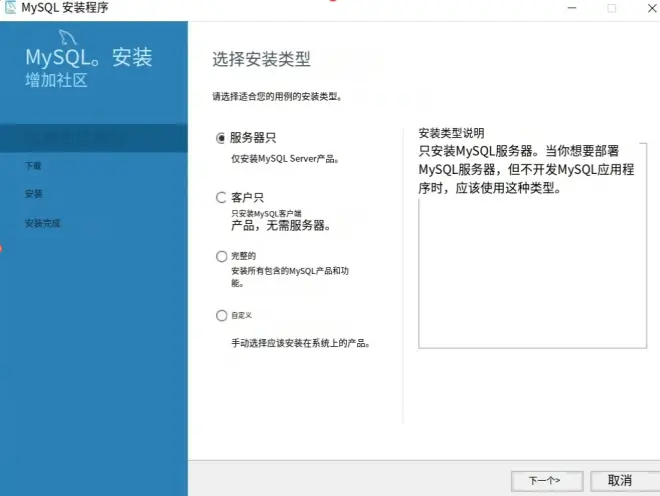Click the 增加社区 sidebar text
The image size is (660, 496).
(x=56, y=80)
